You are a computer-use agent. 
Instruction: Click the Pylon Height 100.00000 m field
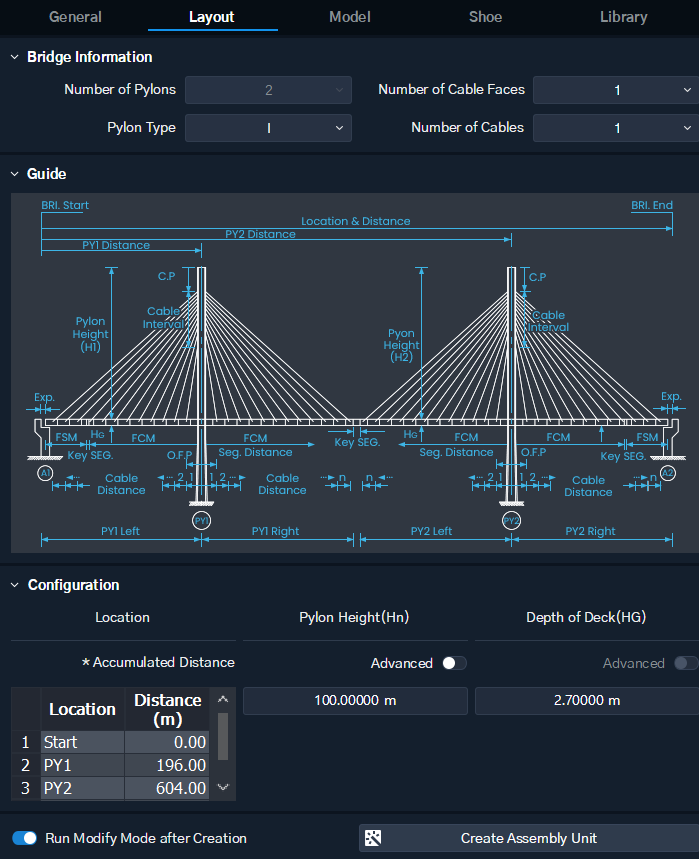[x=355, y=701]
